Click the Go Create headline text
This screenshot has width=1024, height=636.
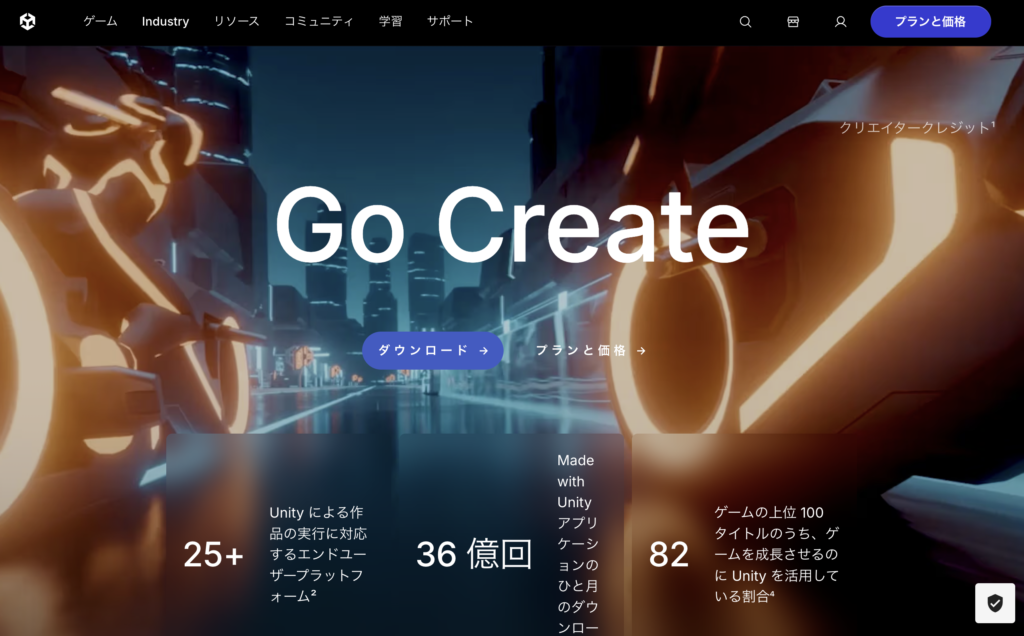coord(511,226)
